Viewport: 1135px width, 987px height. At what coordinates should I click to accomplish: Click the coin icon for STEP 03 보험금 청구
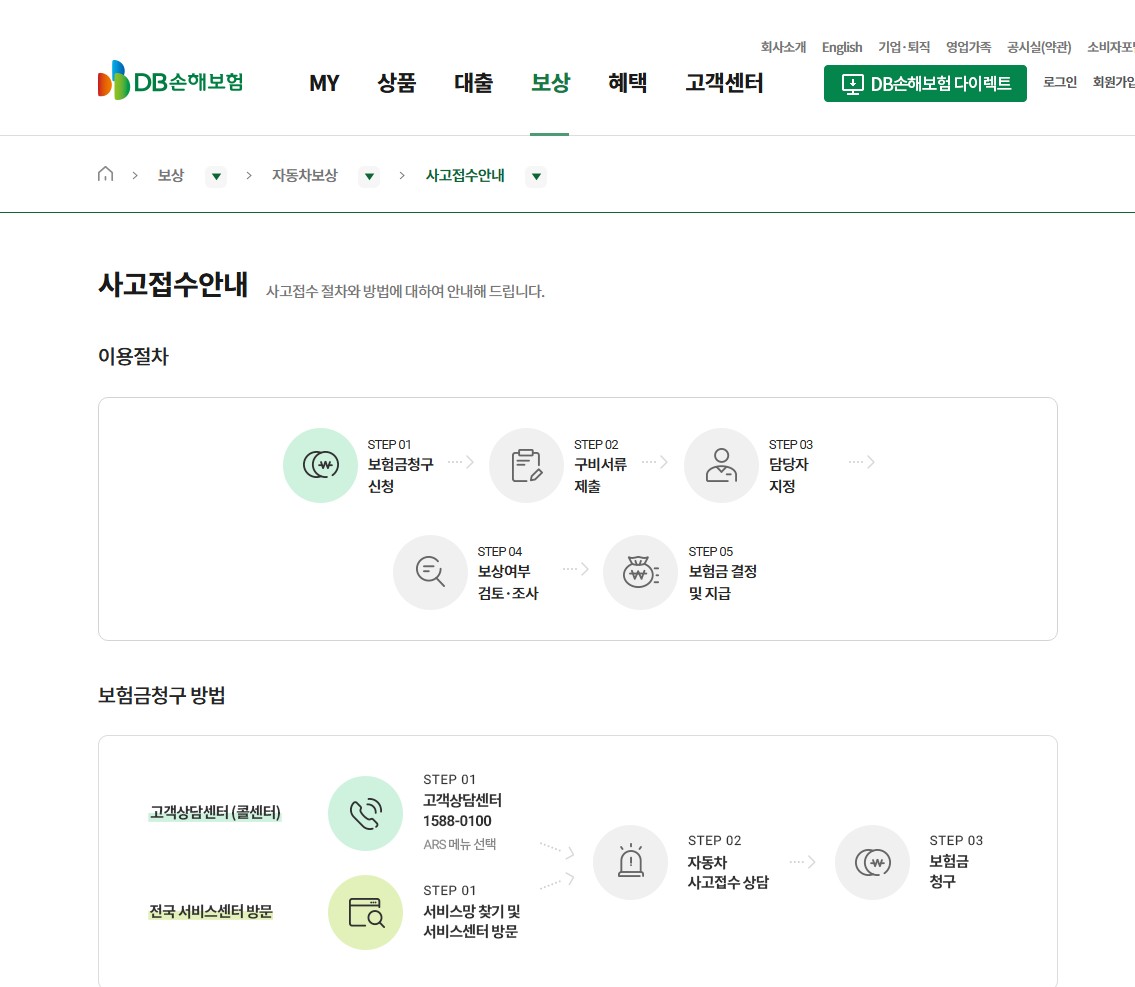tap(872, 862)
